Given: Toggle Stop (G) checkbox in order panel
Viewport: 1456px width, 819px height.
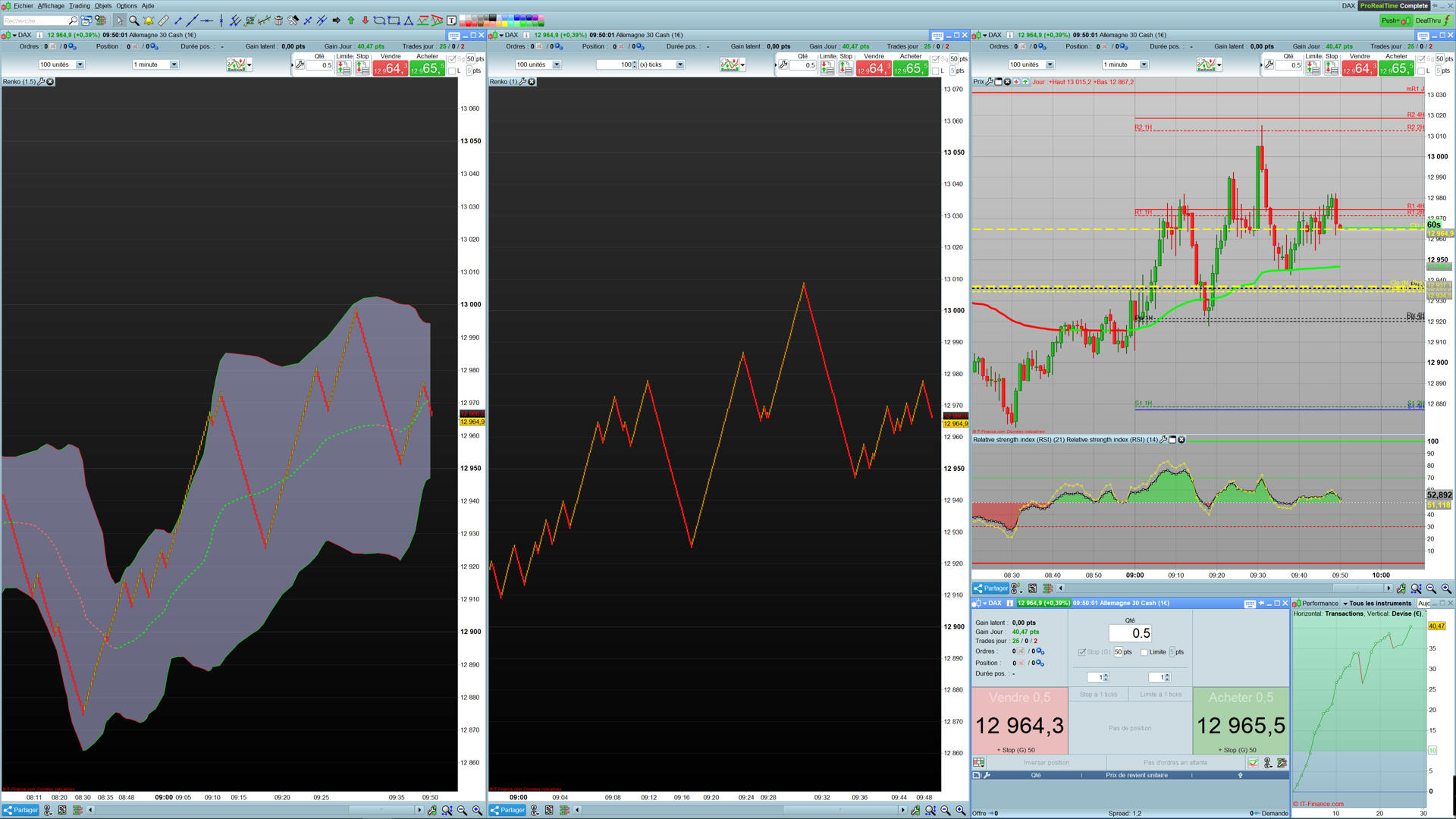Looking at the screenshot, I should [1081, 652].
